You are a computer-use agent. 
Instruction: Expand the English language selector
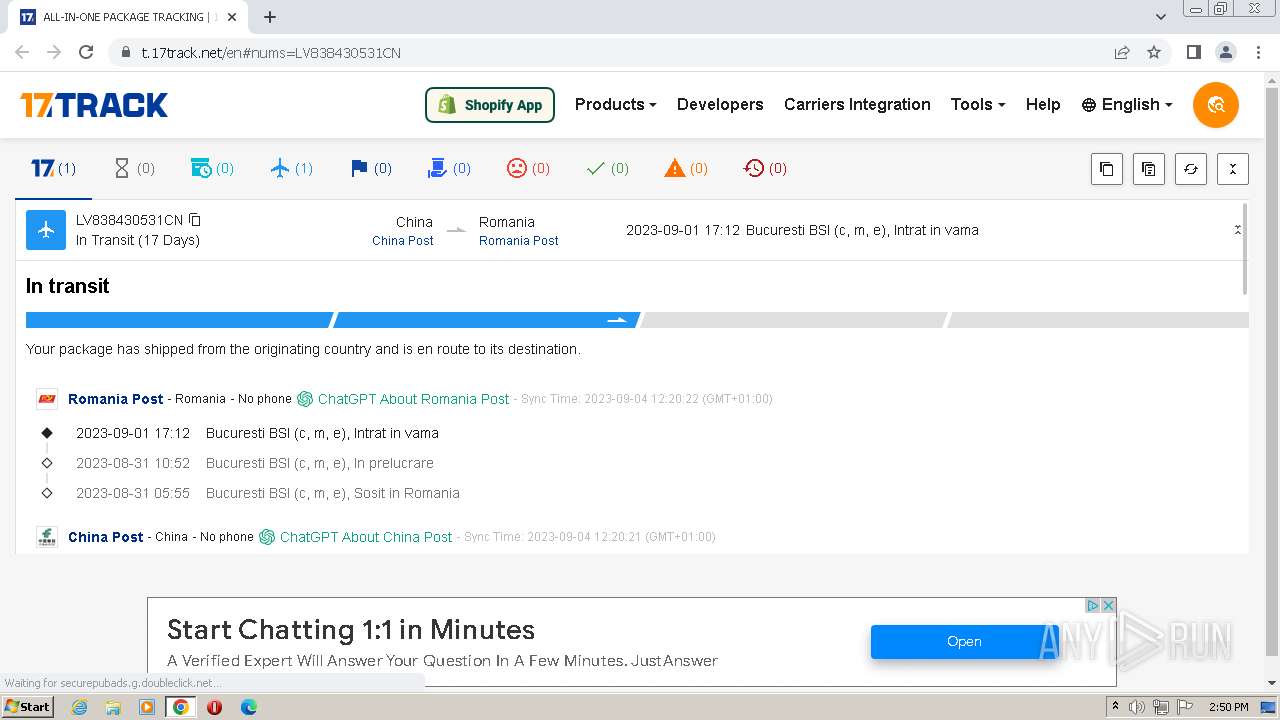[x=1126, y=104]
